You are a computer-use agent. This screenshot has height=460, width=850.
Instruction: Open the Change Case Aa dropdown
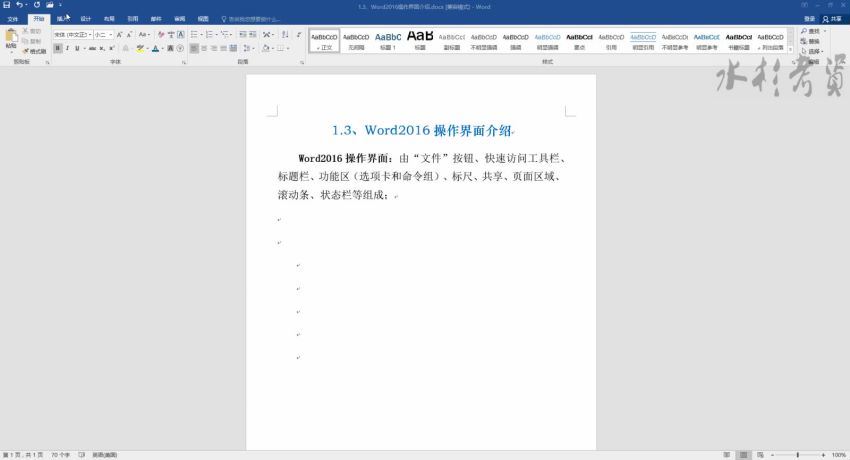144,35
